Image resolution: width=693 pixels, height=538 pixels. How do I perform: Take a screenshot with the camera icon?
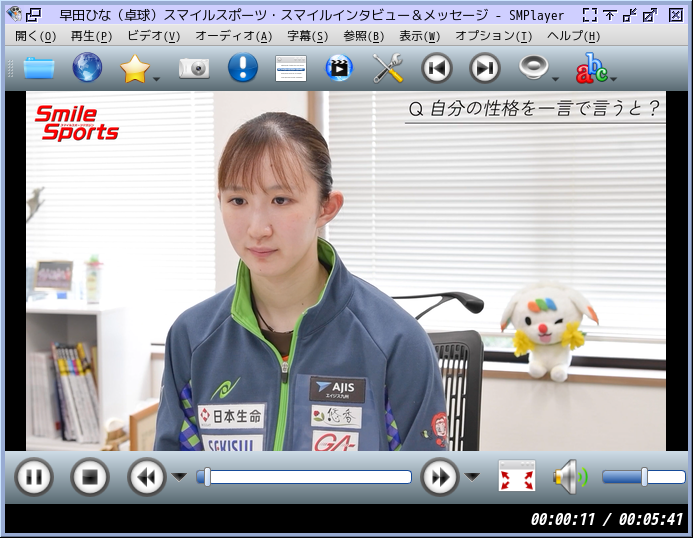click(194, 69)
